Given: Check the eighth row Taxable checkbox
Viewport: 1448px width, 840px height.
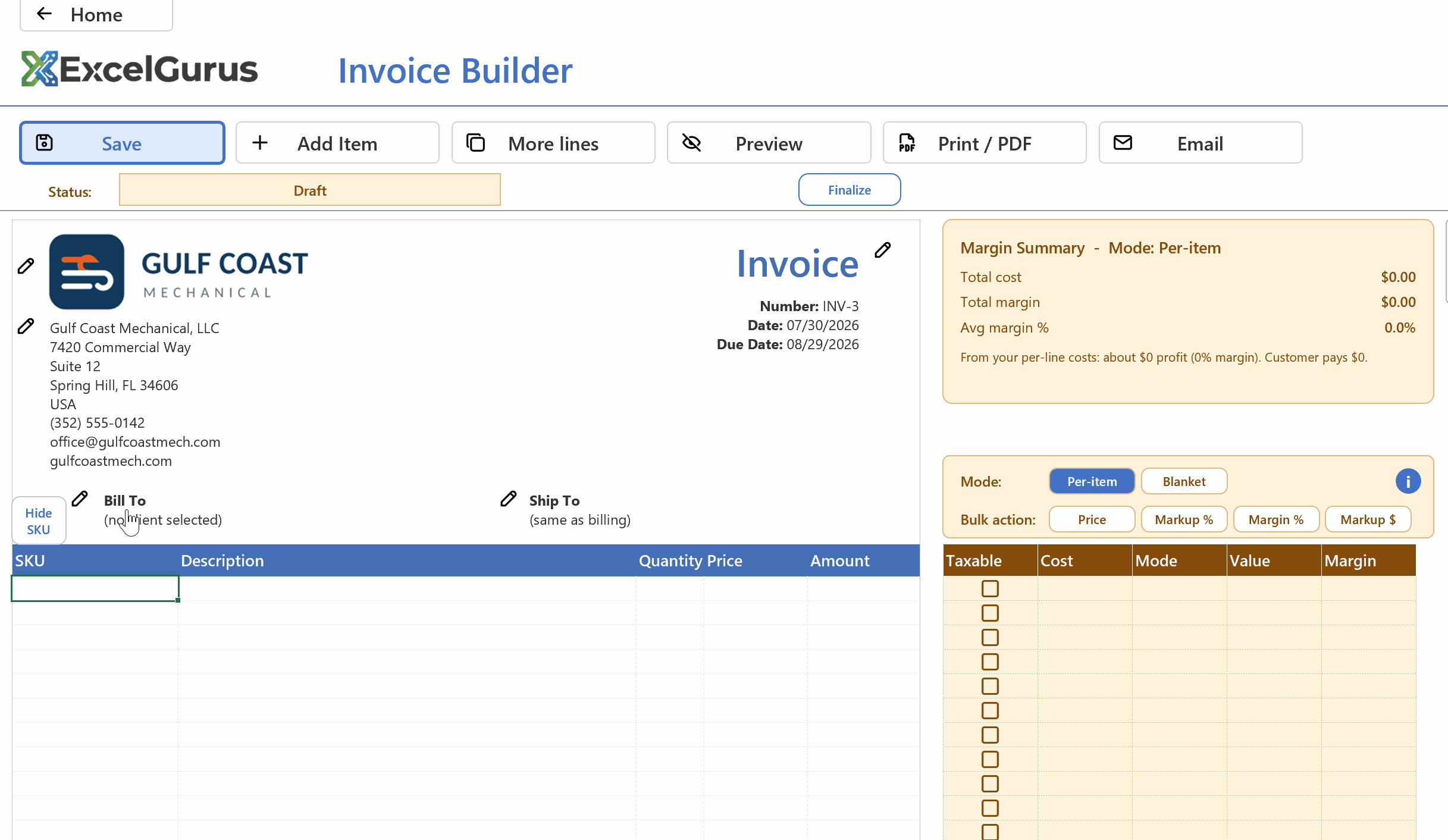Looking at the screenshot, I should pyautogui.click(x=990, y=759).
